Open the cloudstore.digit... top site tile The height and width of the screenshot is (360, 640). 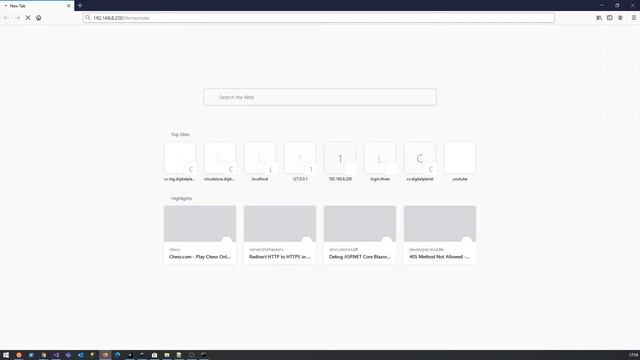point(220,162)
